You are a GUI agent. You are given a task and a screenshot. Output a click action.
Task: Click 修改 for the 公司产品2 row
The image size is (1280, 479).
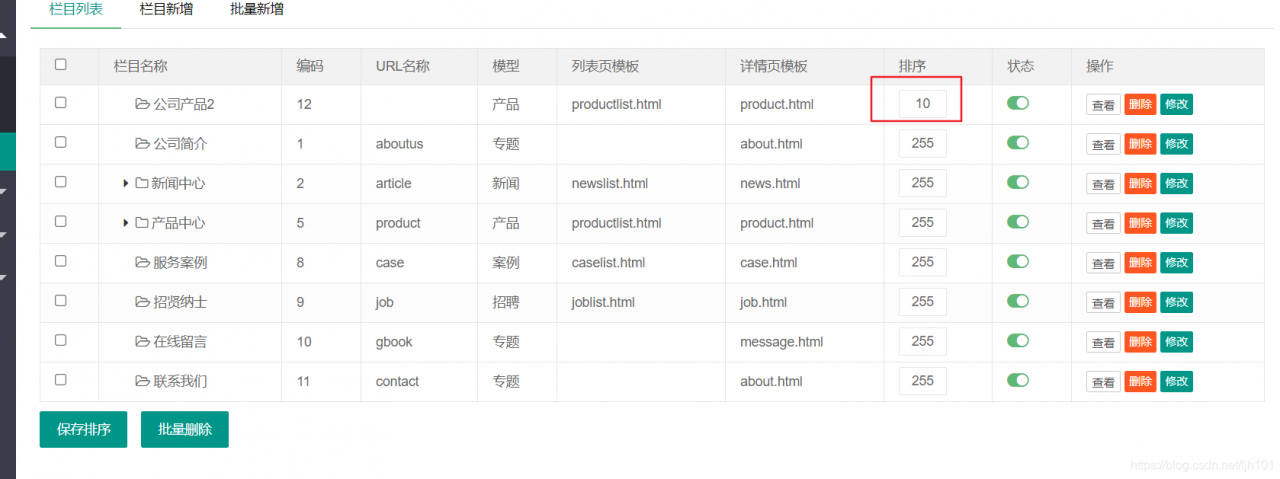1176,104
